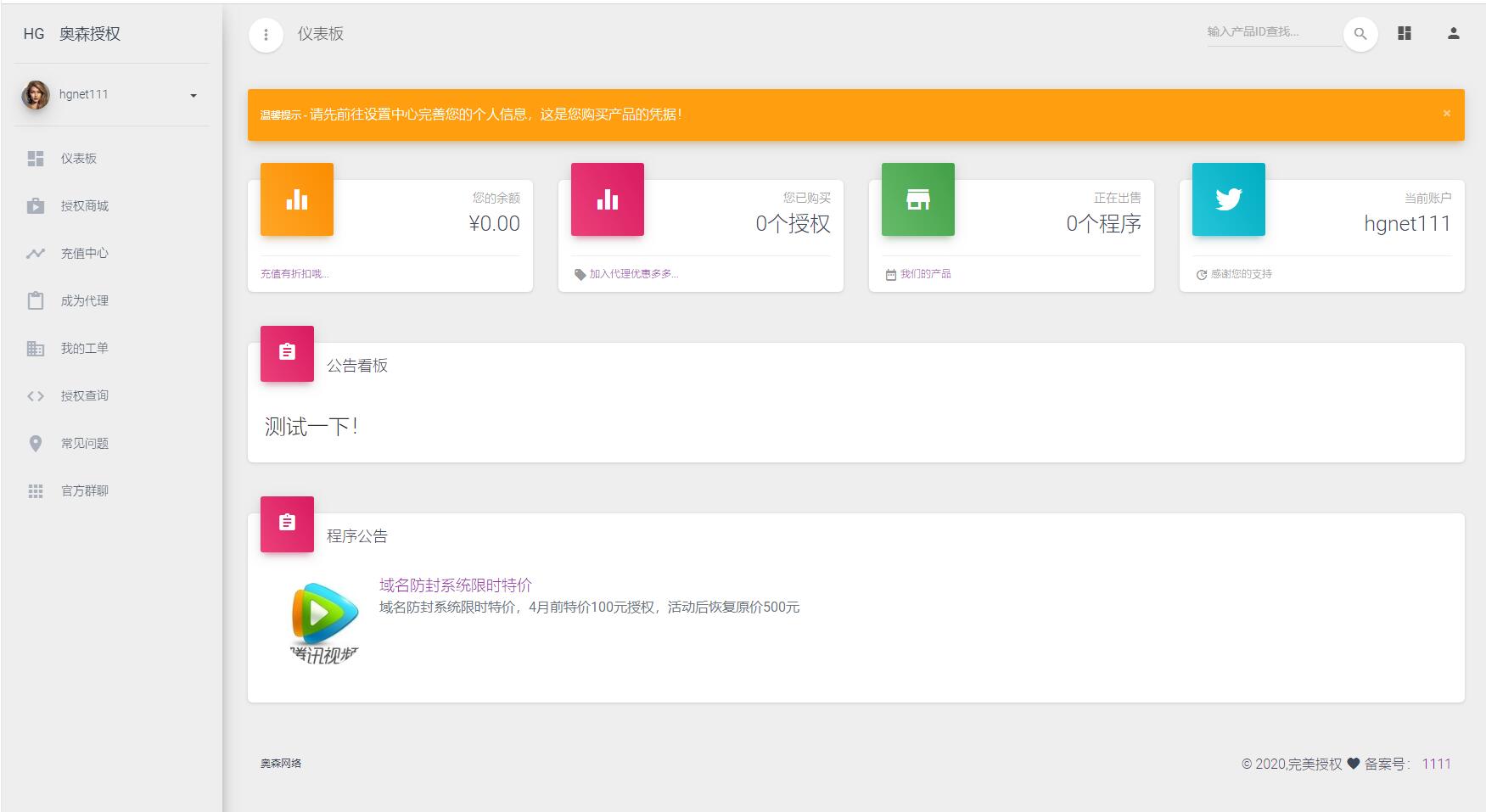Click the 充值有折扣哦 link
1486x812 pixels.
point(294,274)
